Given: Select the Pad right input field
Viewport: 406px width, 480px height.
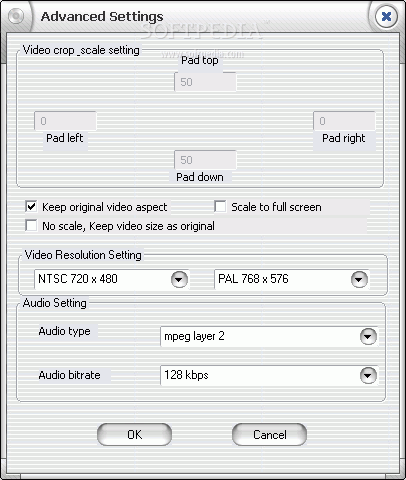Looking at the screenshot, I should click(x=344, y=121).
